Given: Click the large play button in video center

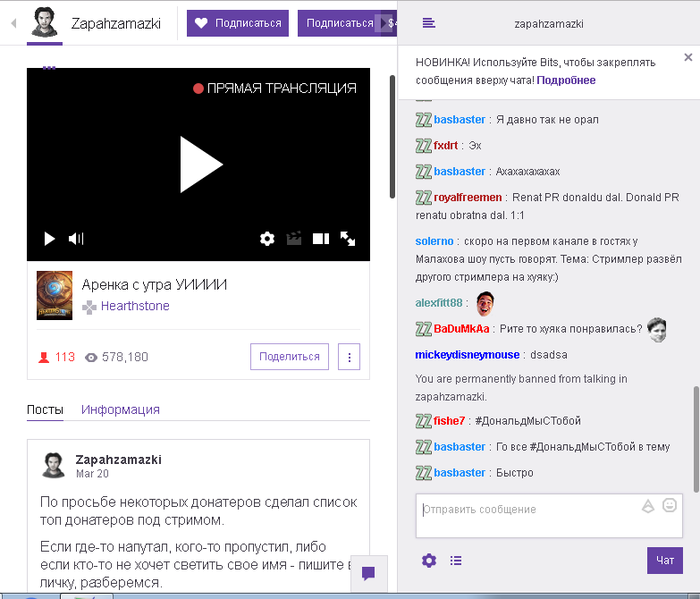Looking at the screenshot, I should [x=200, y=165].
